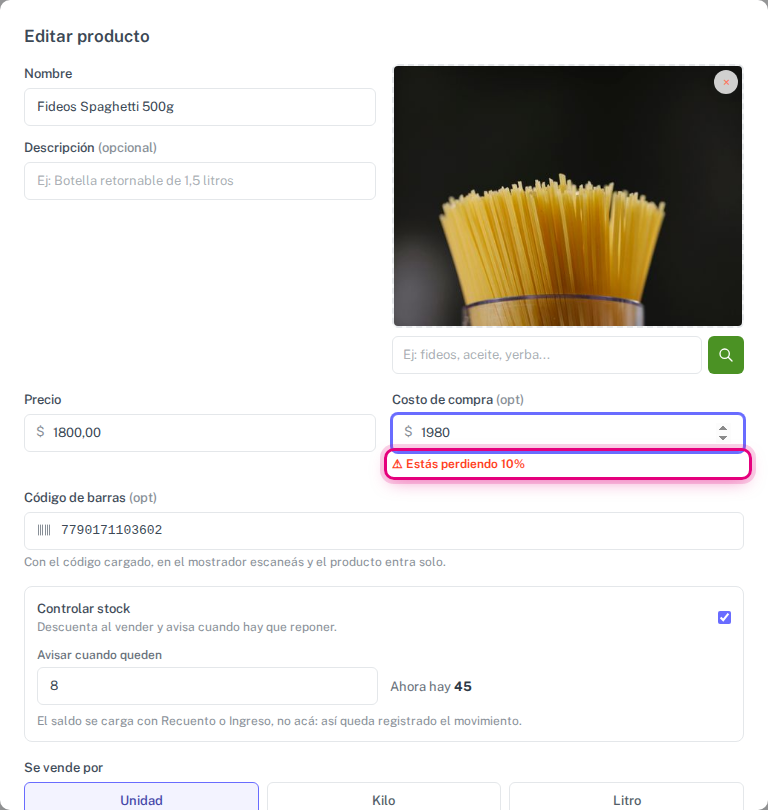This screenshot has width=768, height=810.
Task: Click the spaghetti product photo thumbnail
Action: [568, 196]
